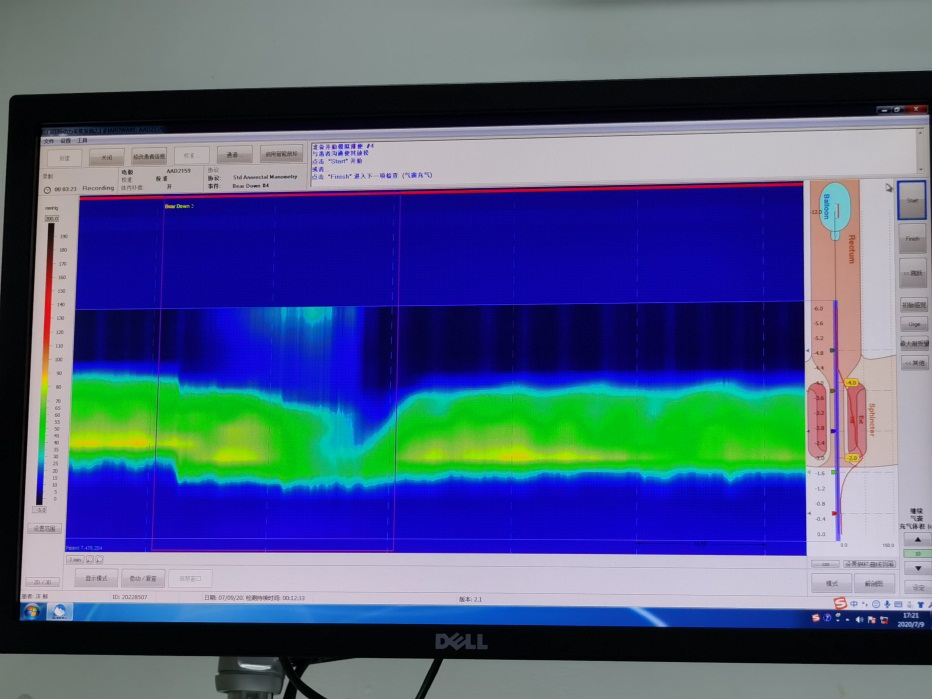Click the Windows Start orb

click(31, 610)
